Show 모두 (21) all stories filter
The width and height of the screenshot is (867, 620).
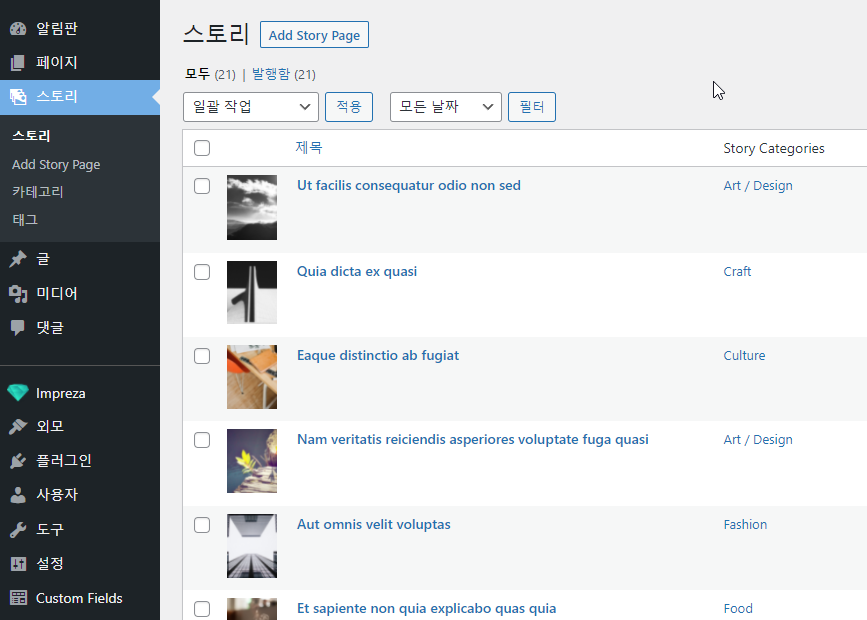coord(210,74)
